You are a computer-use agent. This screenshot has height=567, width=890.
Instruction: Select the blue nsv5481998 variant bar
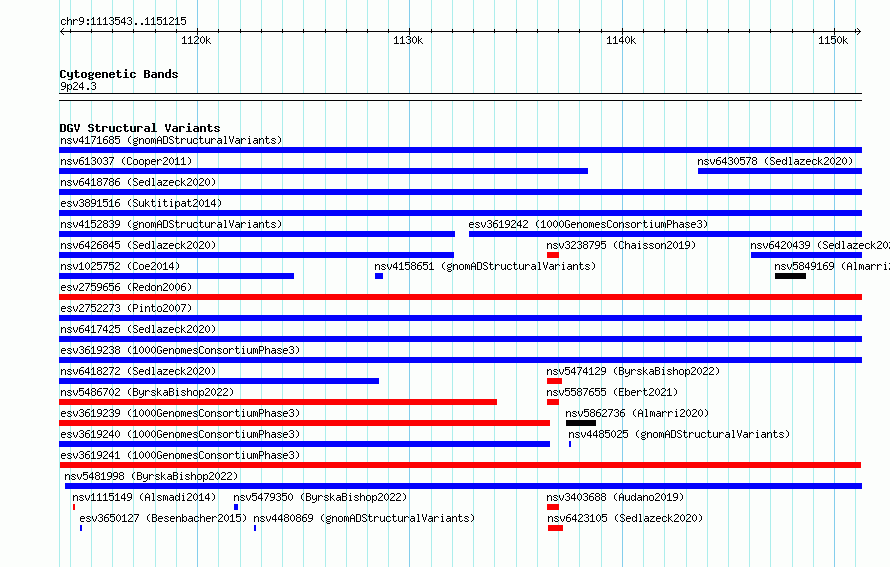[463, 486]
